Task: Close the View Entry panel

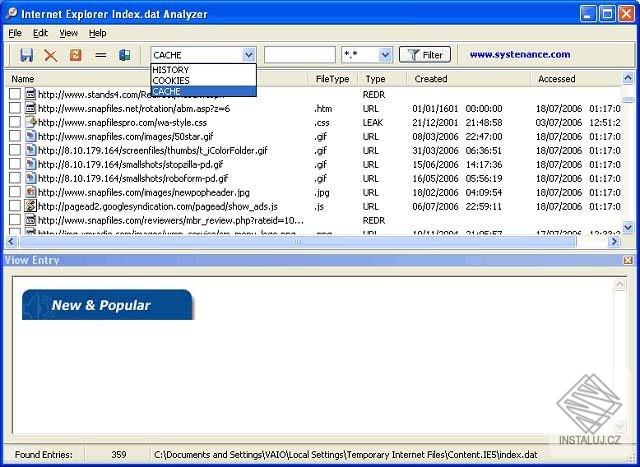Action: pos(628,260)
